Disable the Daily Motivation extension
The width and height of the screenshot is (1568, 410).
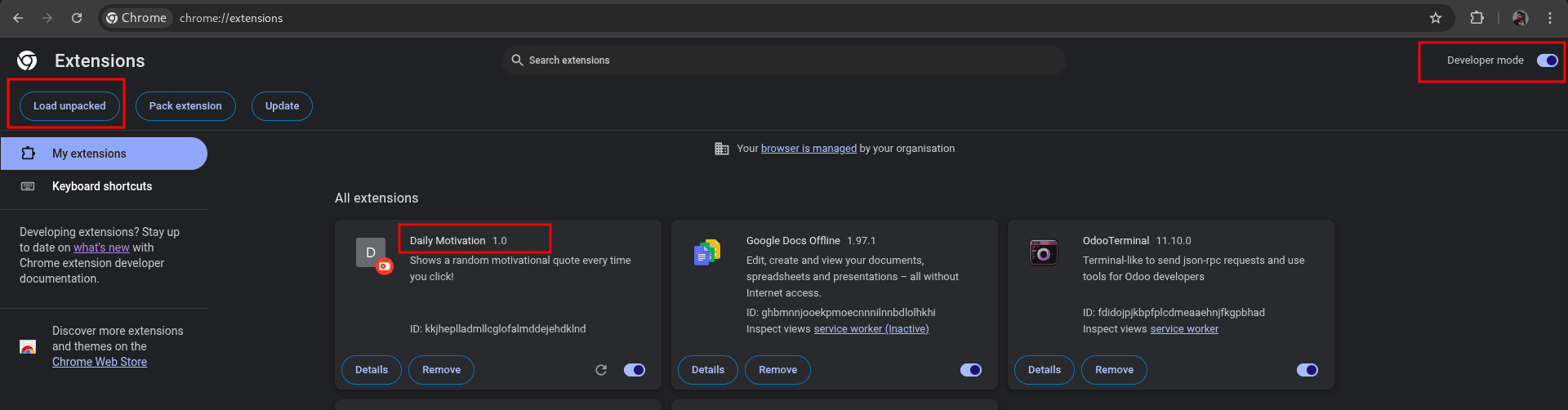coord(635,370)
